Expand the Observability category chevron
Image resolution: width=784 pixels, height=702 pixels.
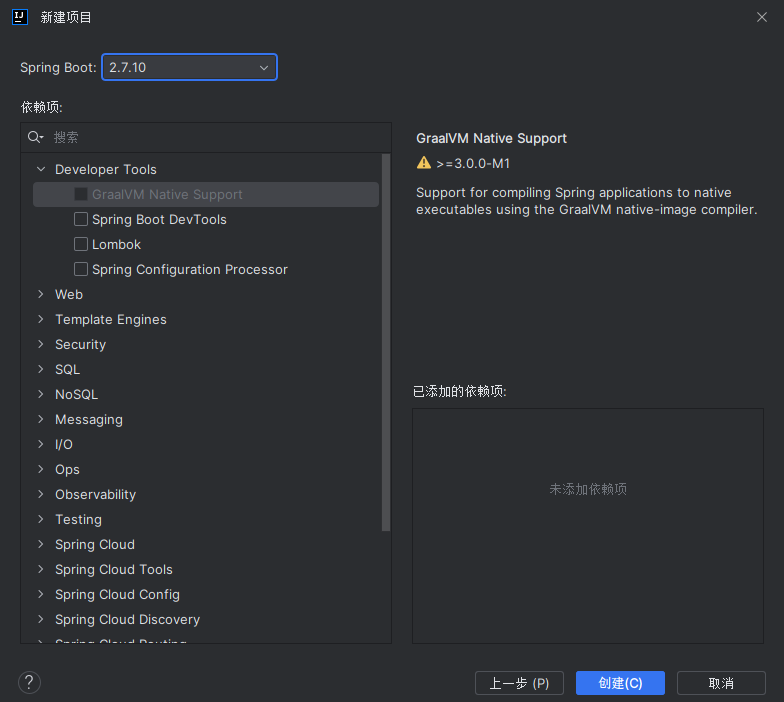(41, 494)
